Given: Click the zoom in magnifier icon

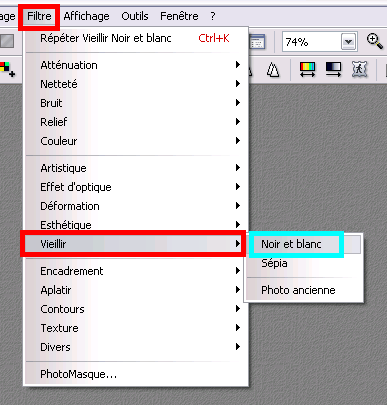Looking at the screenshot, I should [375, 41].
